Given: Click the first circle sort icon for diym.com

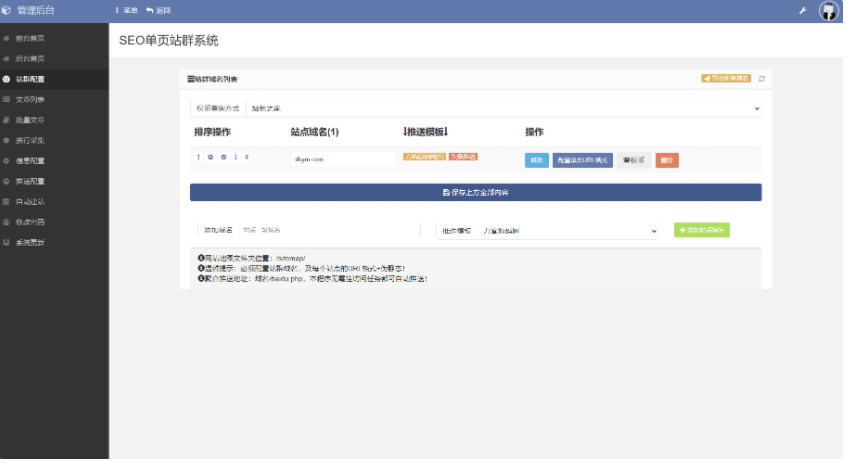Looking at the screenshot, I should [211, 157].
